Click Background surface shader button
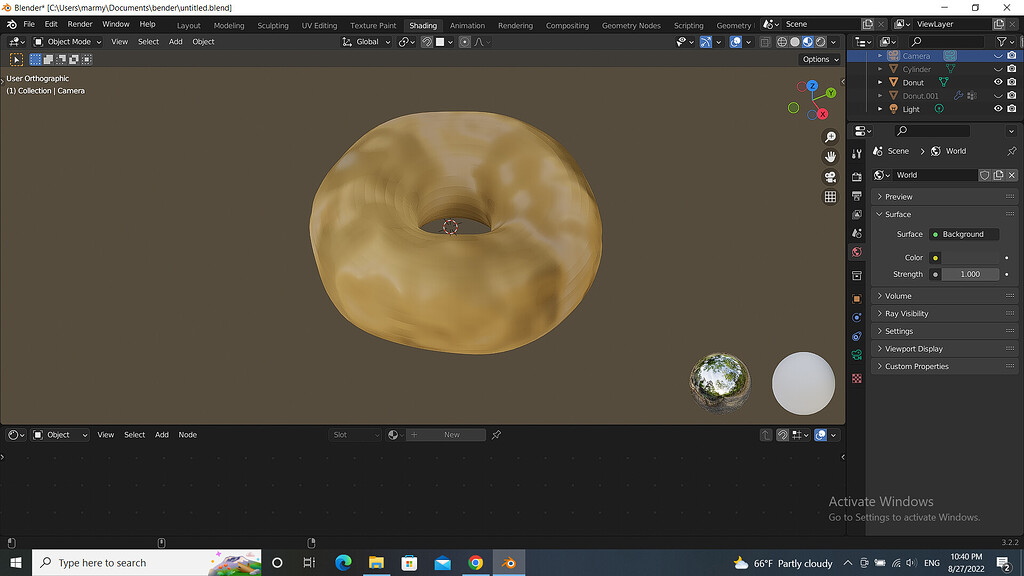This screenshot has width=1024, height=576. pyautogui.click(x=964, y=234)
